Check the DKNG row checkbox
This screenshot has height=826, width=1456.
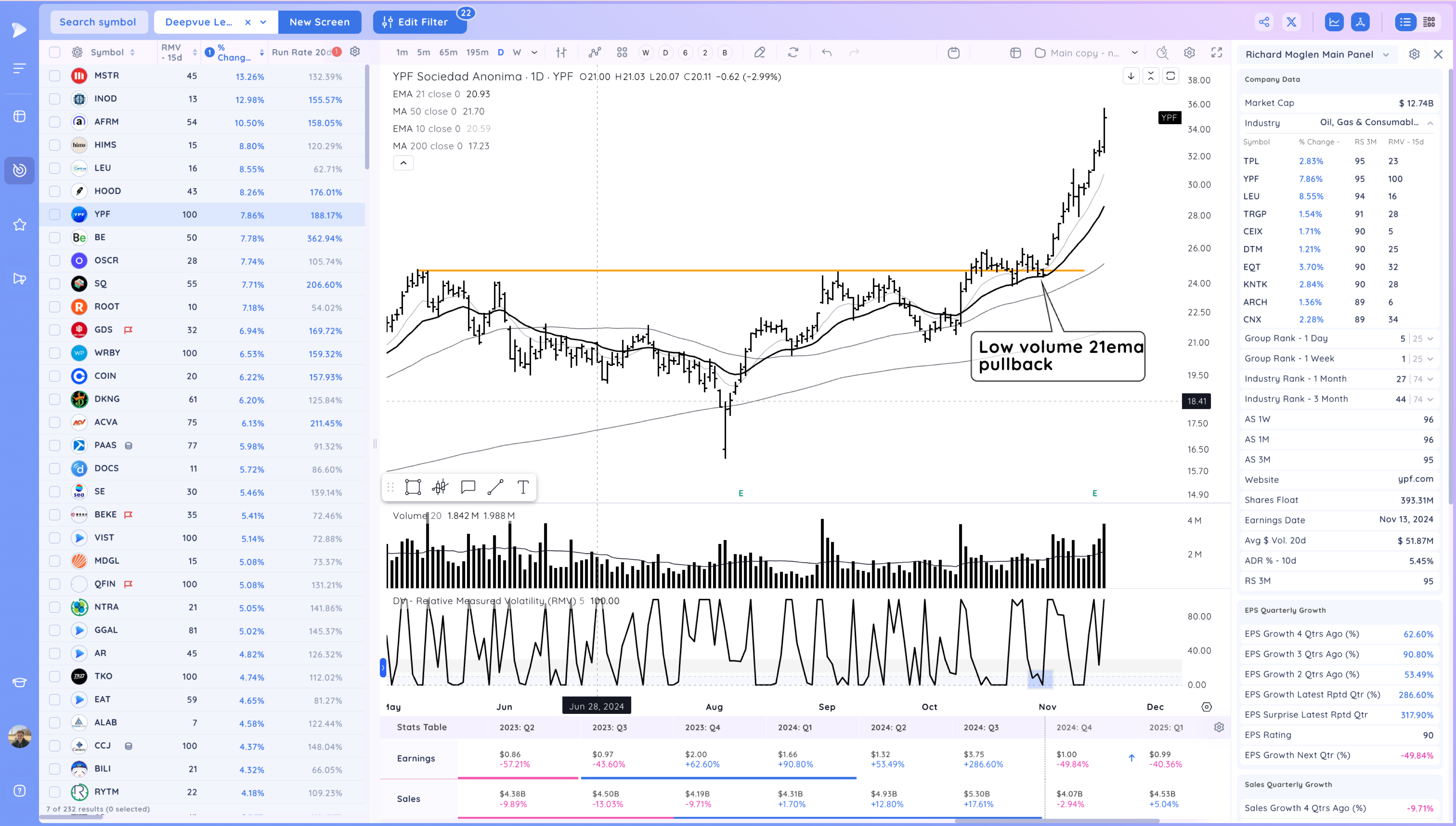55,400
